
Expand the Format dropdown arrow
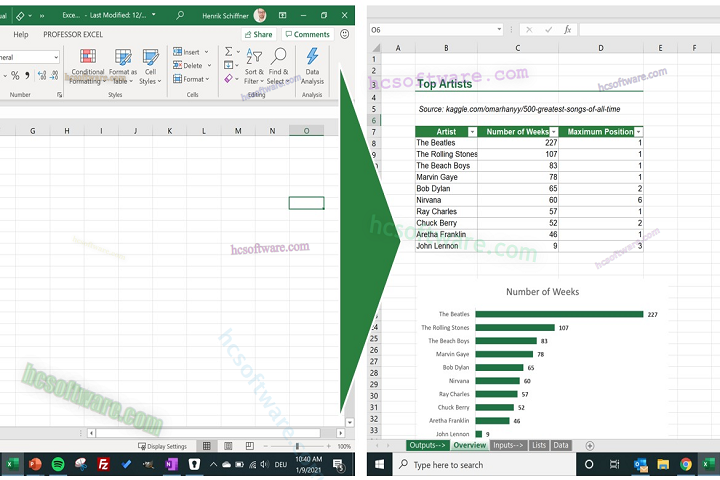(x=208, y=79)
